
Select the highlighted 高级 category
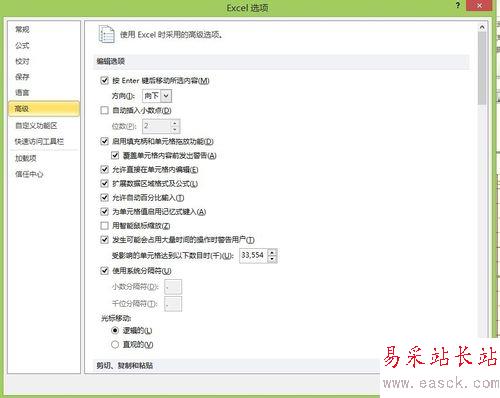(x=44, y=109)
